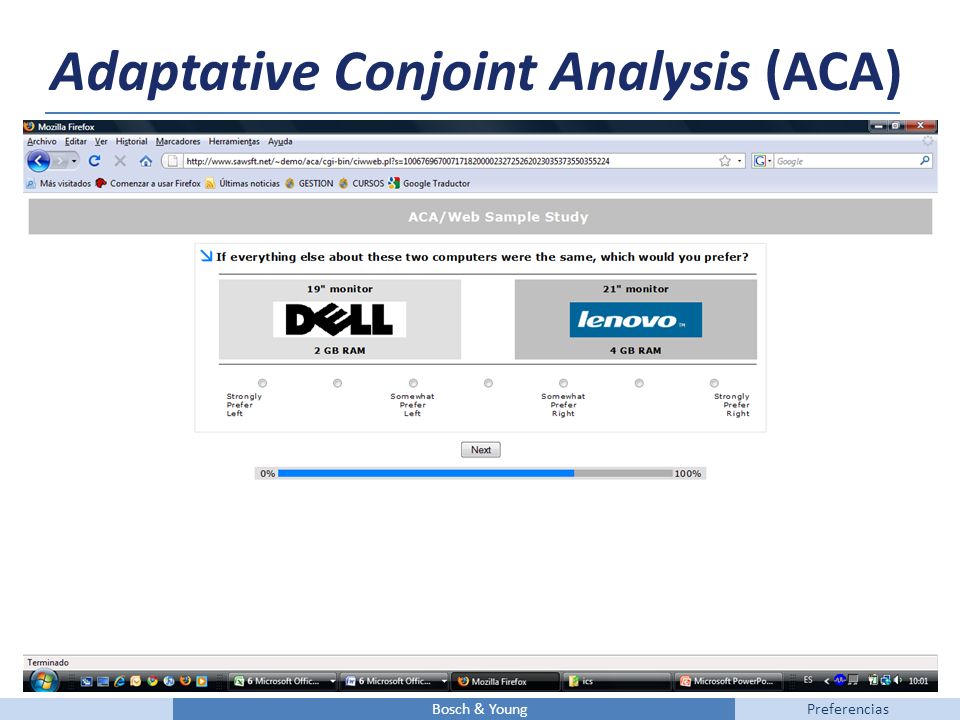Open the Últimas noticias feed bookmark
The height and width of the screenshot is (720, 960).
point(242,183)
